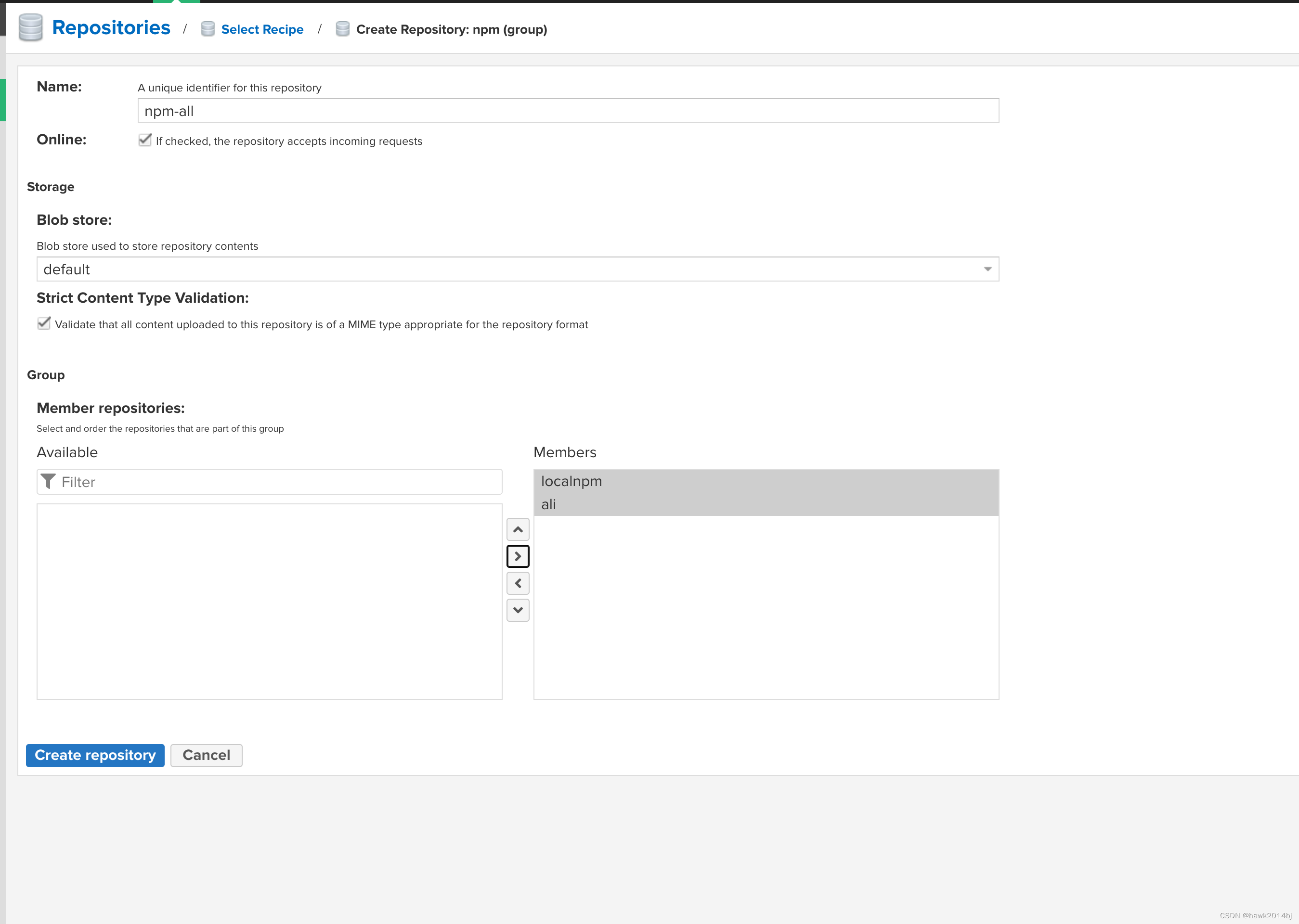Click the move-up arrow button
The image size is (1299, 924).
(x=518, y=529)
